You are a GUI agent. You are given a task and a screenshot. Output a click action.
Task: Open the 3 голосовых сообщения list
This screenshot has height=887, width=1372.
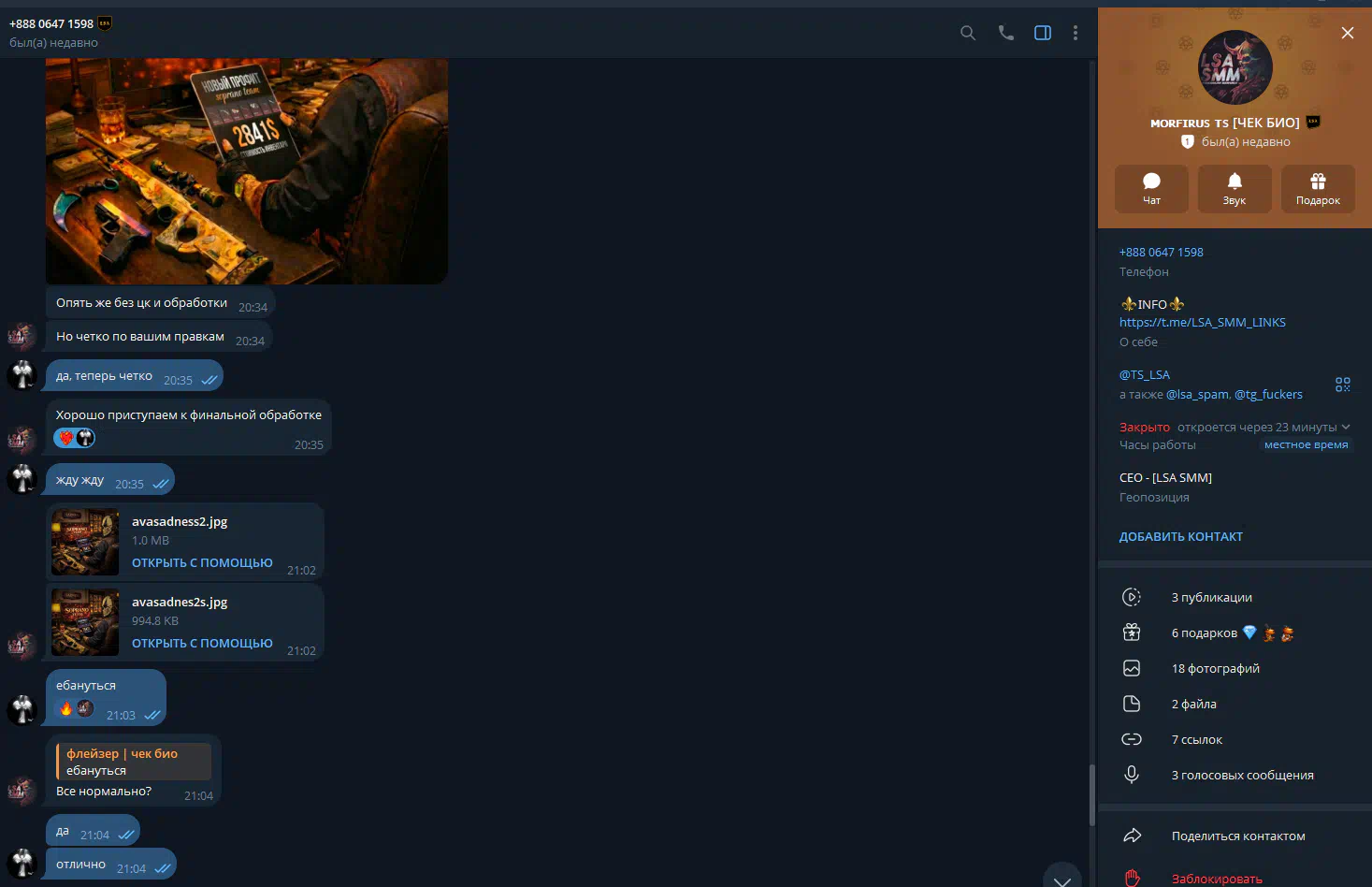pos(1242,775)
